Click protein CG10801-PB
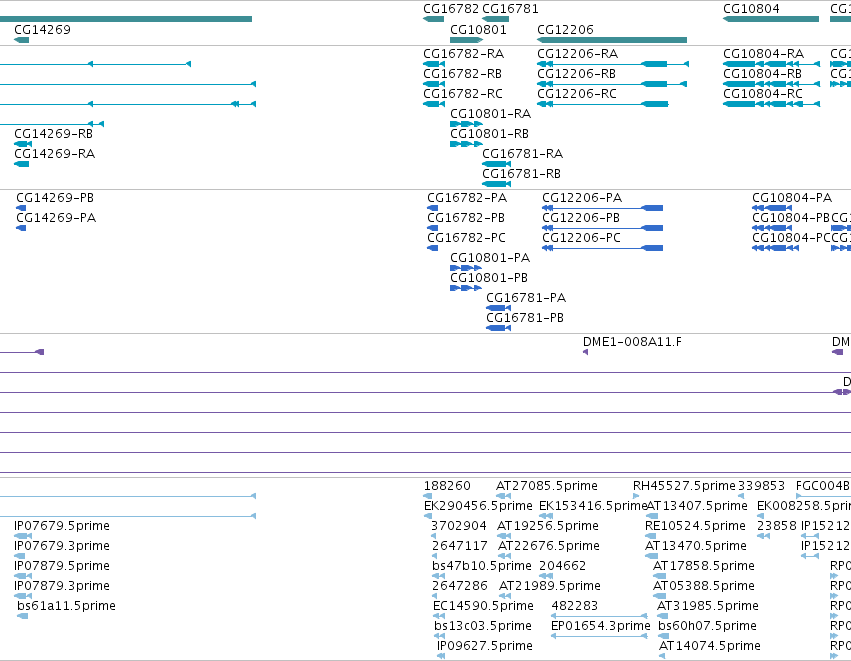The height and width of the screenshot is (661, 851). 489,278
